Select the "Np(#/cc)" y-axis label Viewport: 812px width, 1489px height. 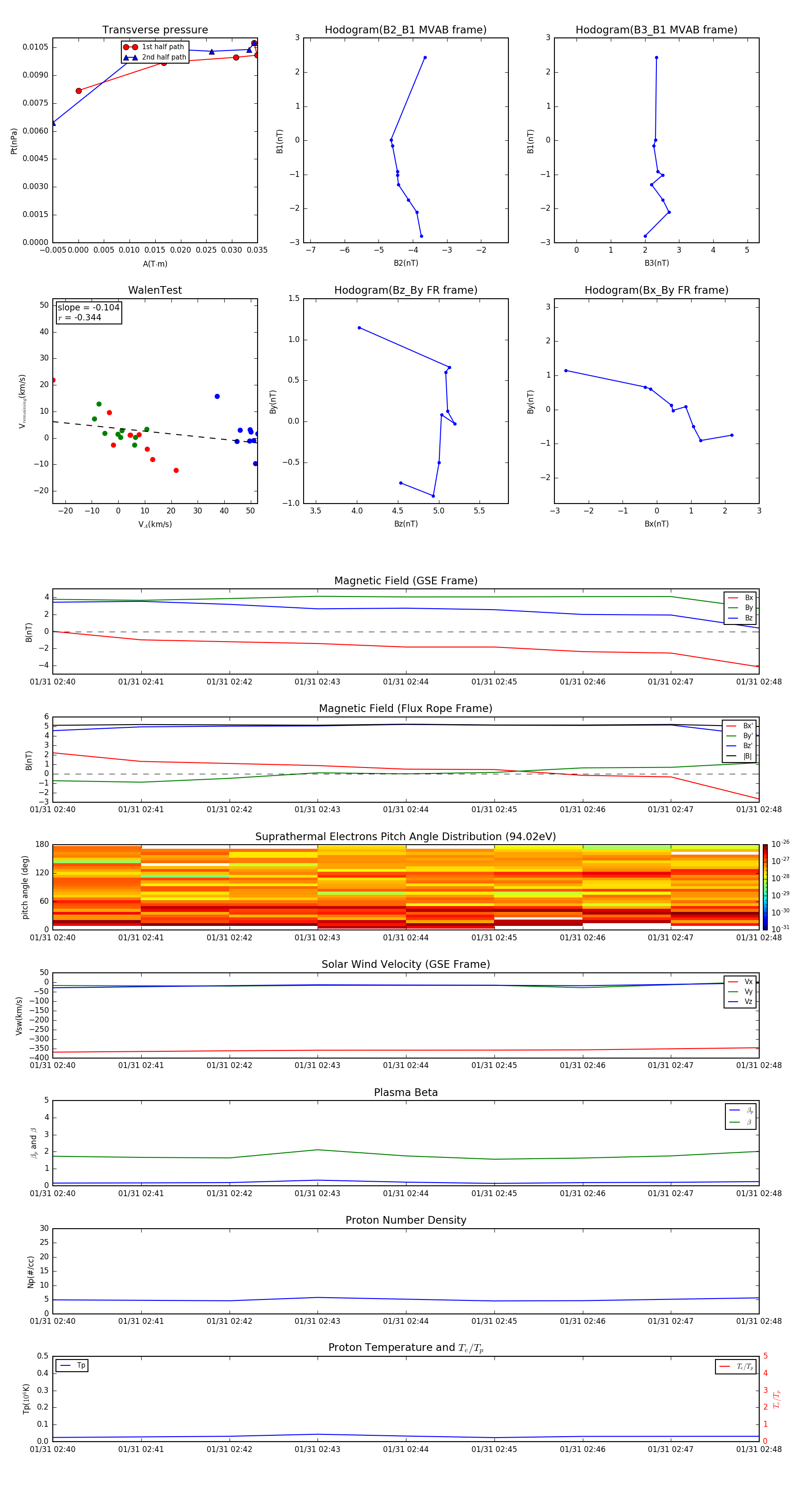(31, 1272)
